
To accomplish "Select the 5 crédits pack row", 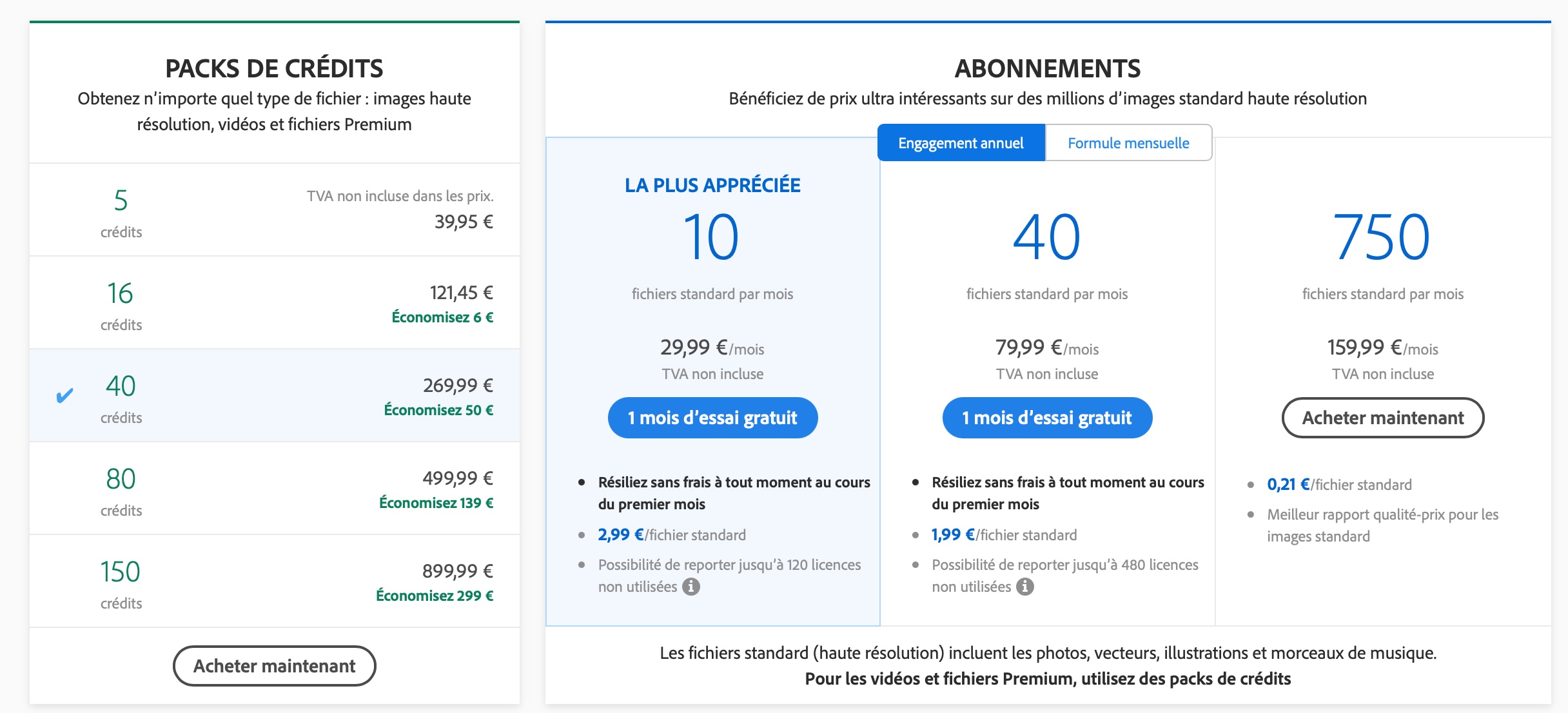I will pyautogui.click(x=274, y=210).
